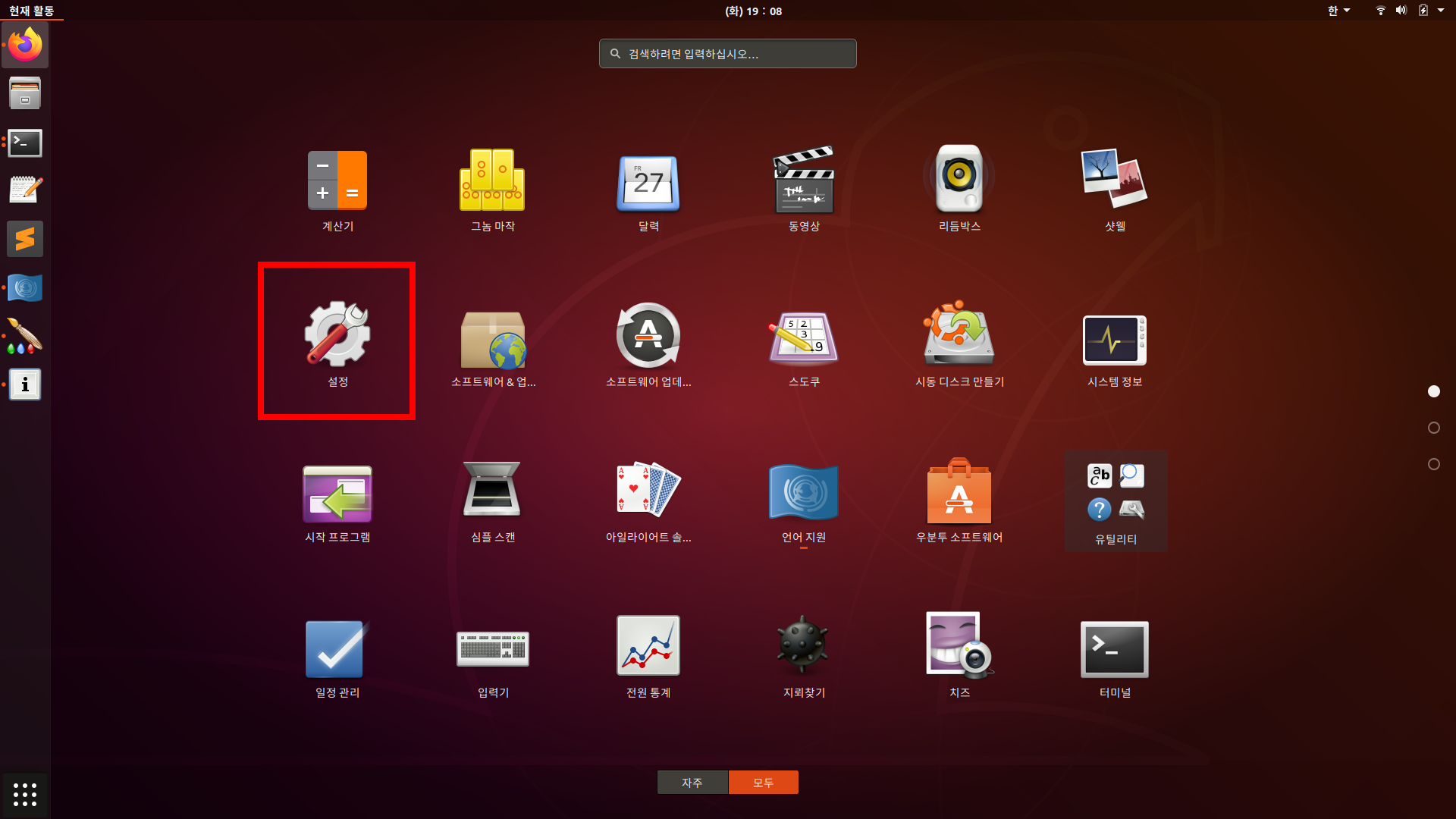The image size is (1456, 819).
Task: Launch 시동 디스크 만들기 startup disk creator
Action: coord(959,336)
